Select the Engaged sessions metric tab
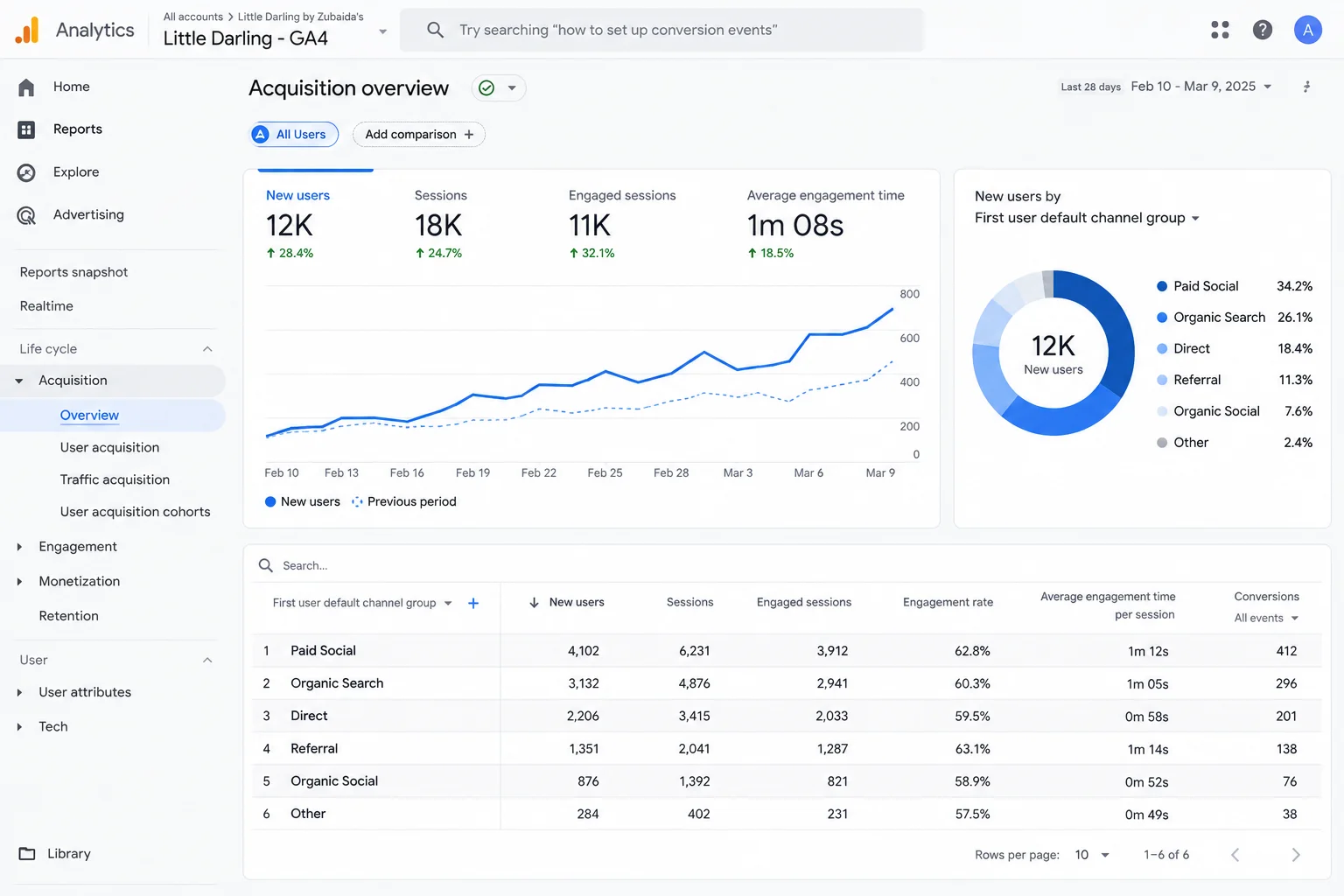The height and width of the screenshot is (896, 1344). 622,225
